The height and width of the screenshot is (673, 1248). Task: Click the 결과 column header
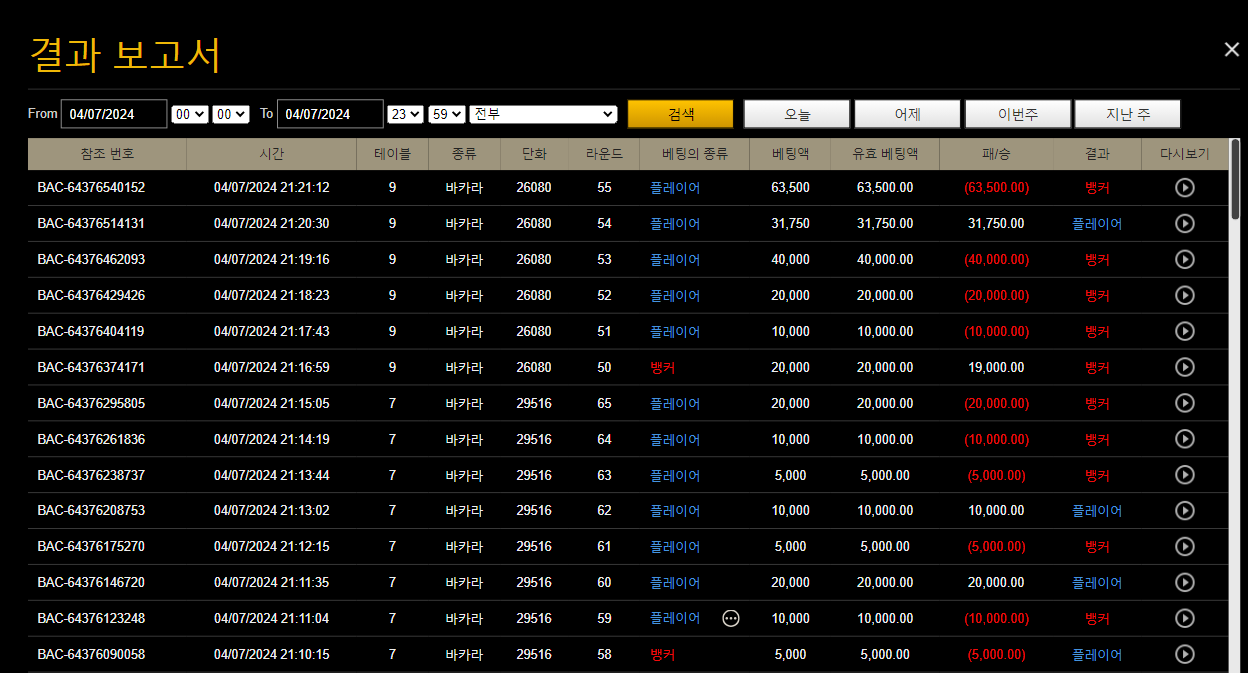point(1097,154)
